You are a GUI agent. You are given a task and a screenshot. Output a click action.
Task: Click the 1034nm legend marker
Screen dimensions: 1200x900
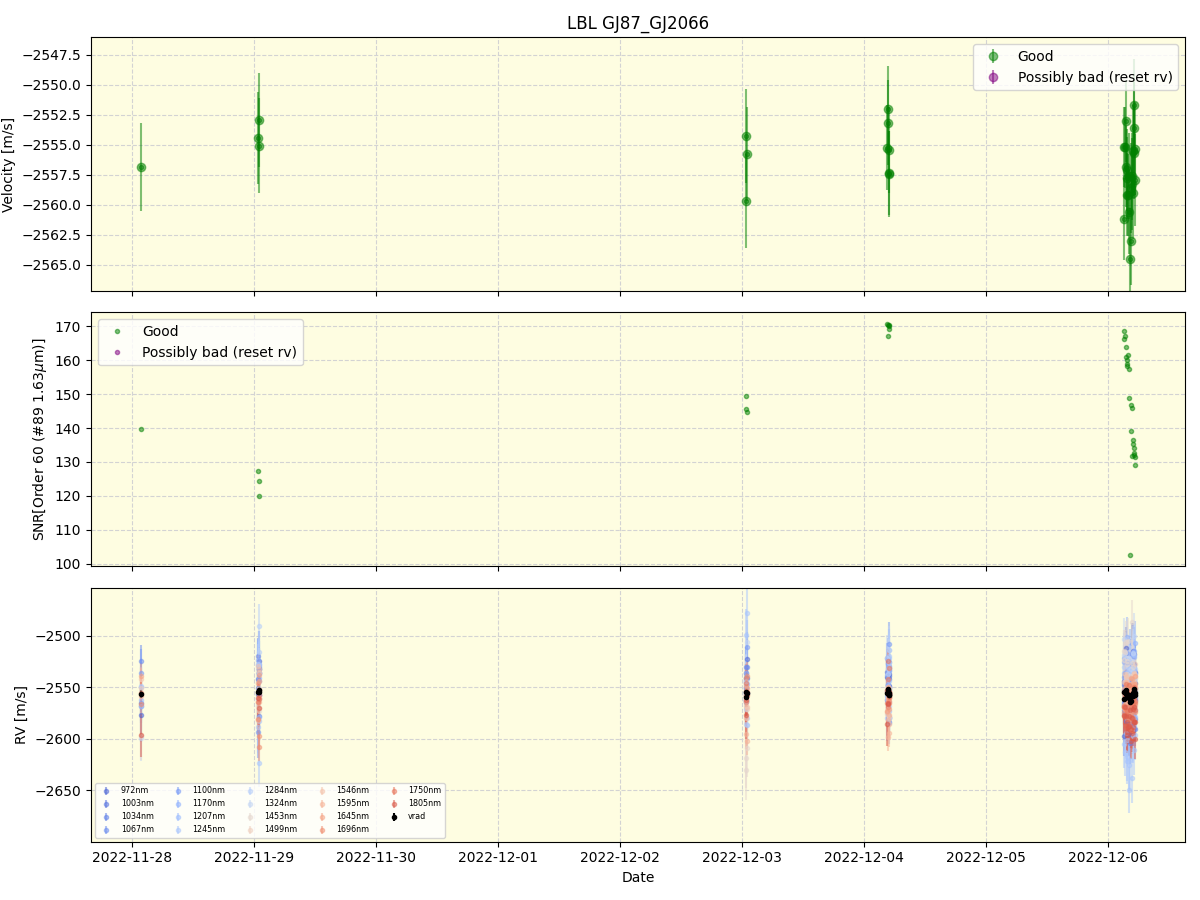point(106,817)
